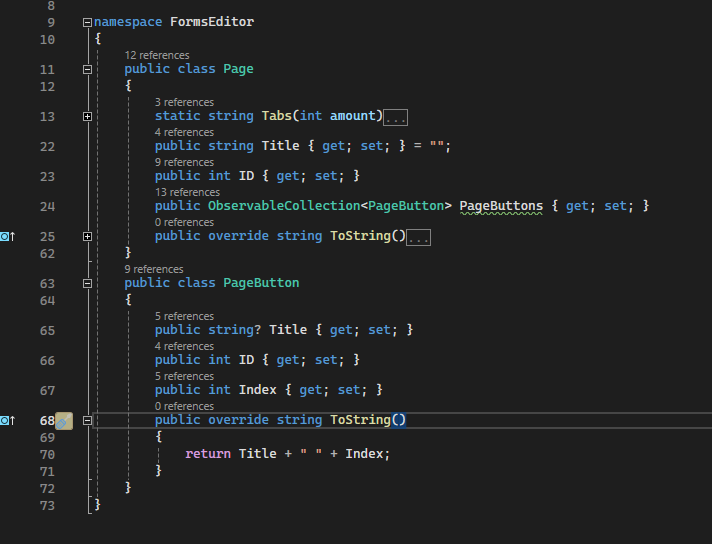Open "3 references" above Tabs method
Screen dimensions: 712x544
(184, 102)
